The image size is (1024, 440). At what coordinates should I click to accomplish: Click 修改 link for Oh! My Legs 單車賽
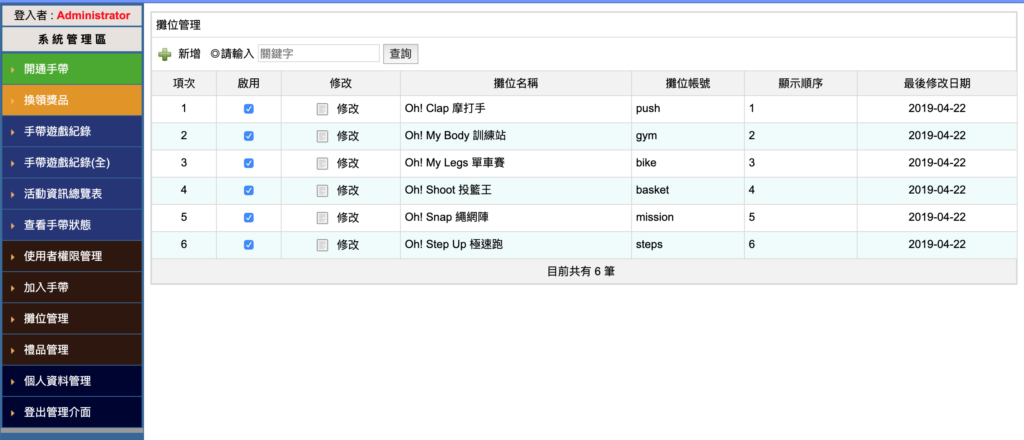pos(347,164)
